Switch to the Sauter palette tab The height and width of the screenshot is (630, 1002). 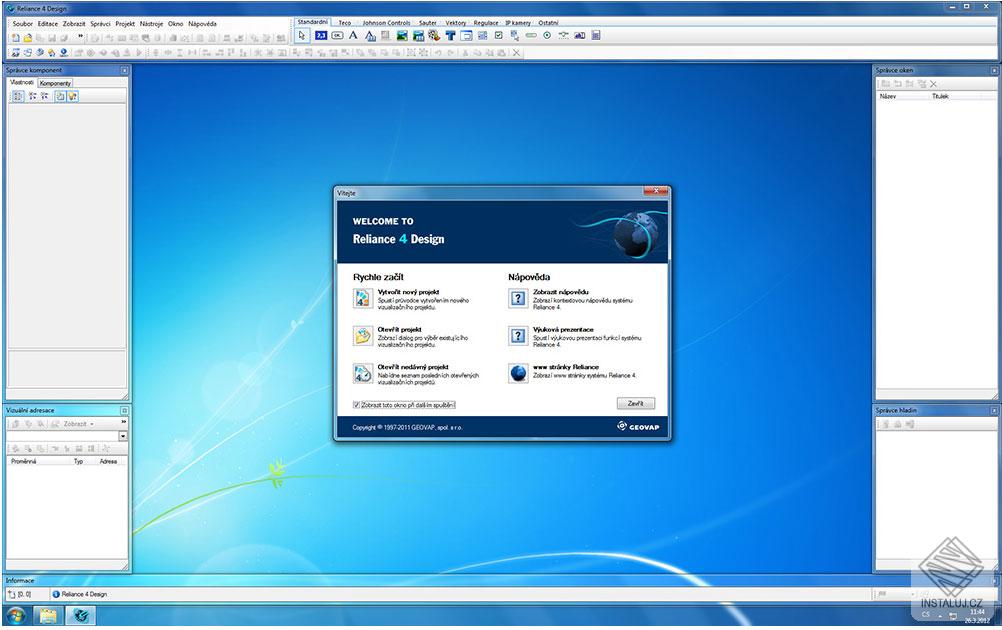point(428,22)
